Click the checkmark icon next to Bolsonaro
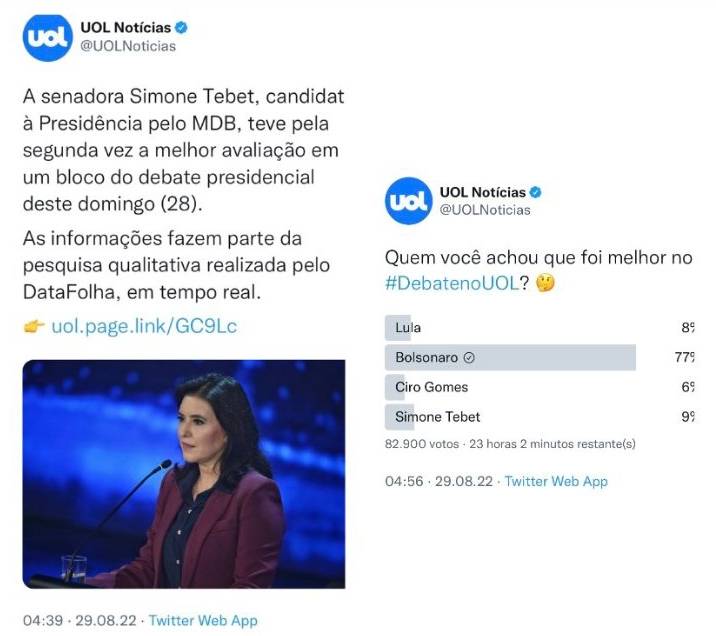 pyautogui.click(x=469, y=357)
